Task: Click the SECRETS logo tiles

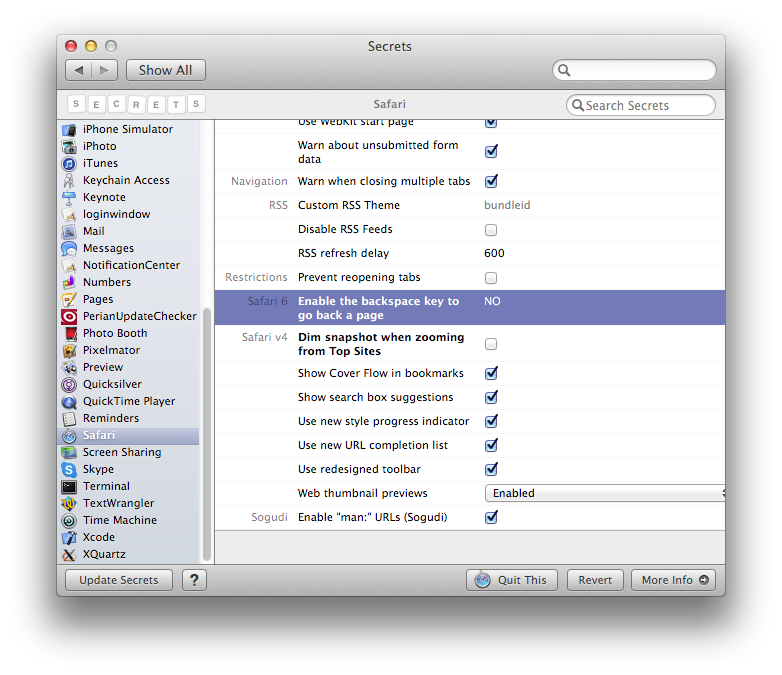Action: [136, 104]
